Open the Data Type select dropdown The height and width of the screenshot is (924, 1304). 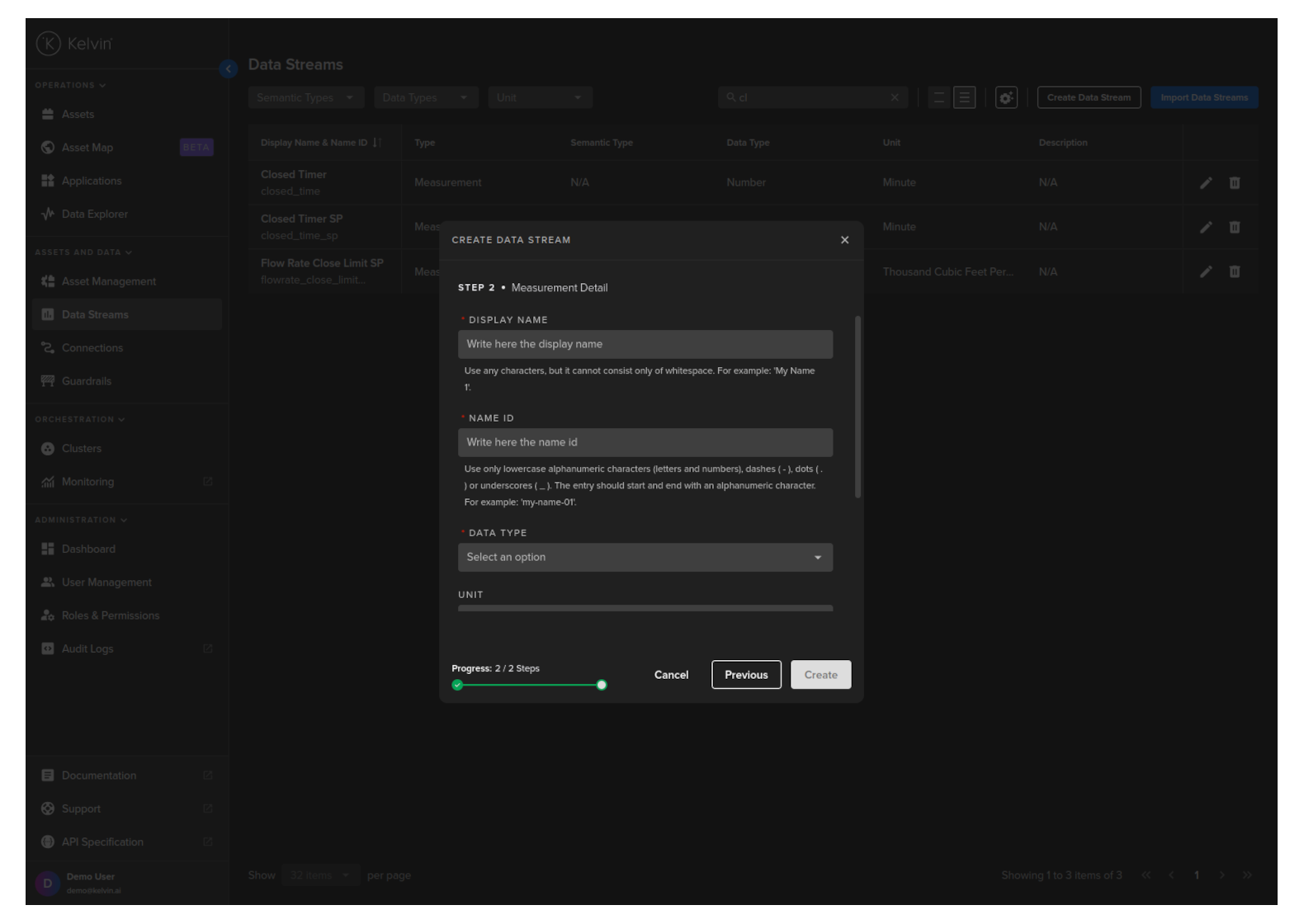pos(645,558)
